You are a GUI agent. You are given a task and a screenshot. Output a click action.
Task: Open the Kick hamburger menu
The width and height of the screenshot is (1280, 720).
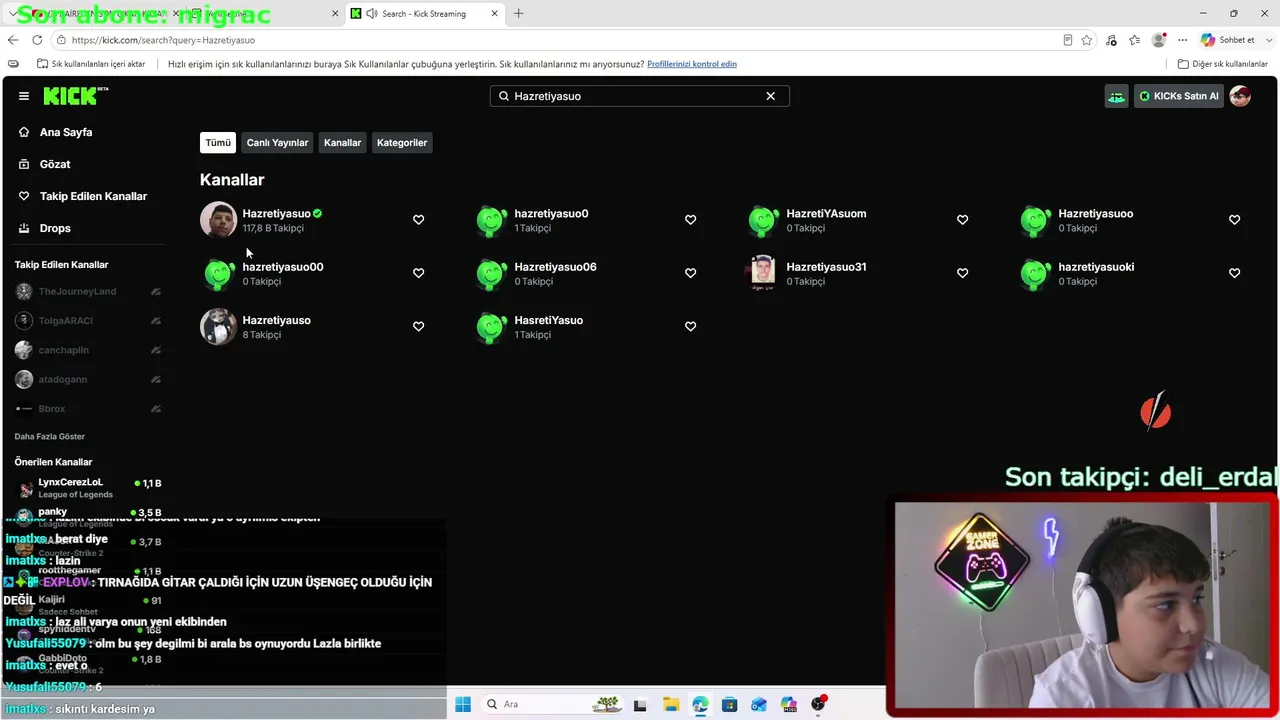coord(24,96)
